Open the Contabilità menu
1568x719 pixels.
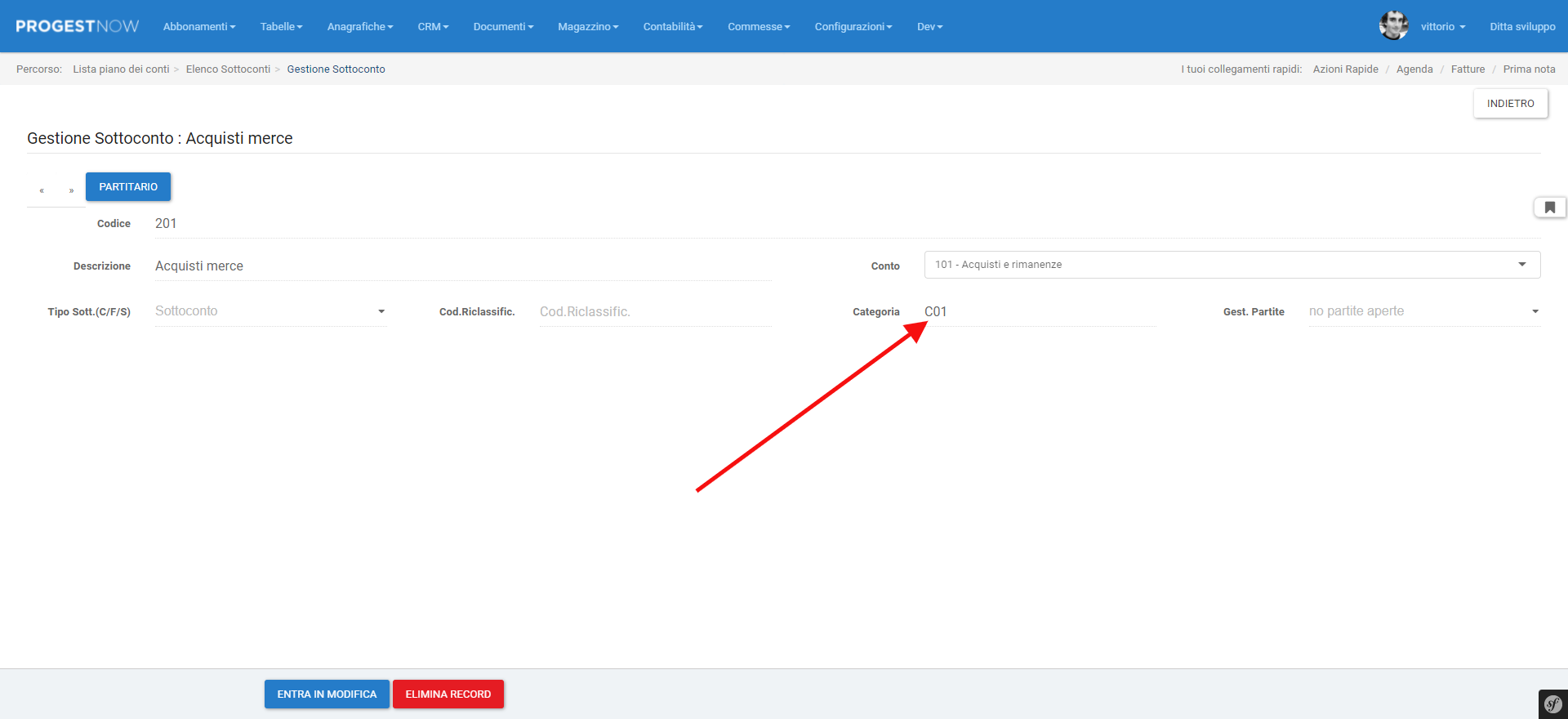click(672, 26)
